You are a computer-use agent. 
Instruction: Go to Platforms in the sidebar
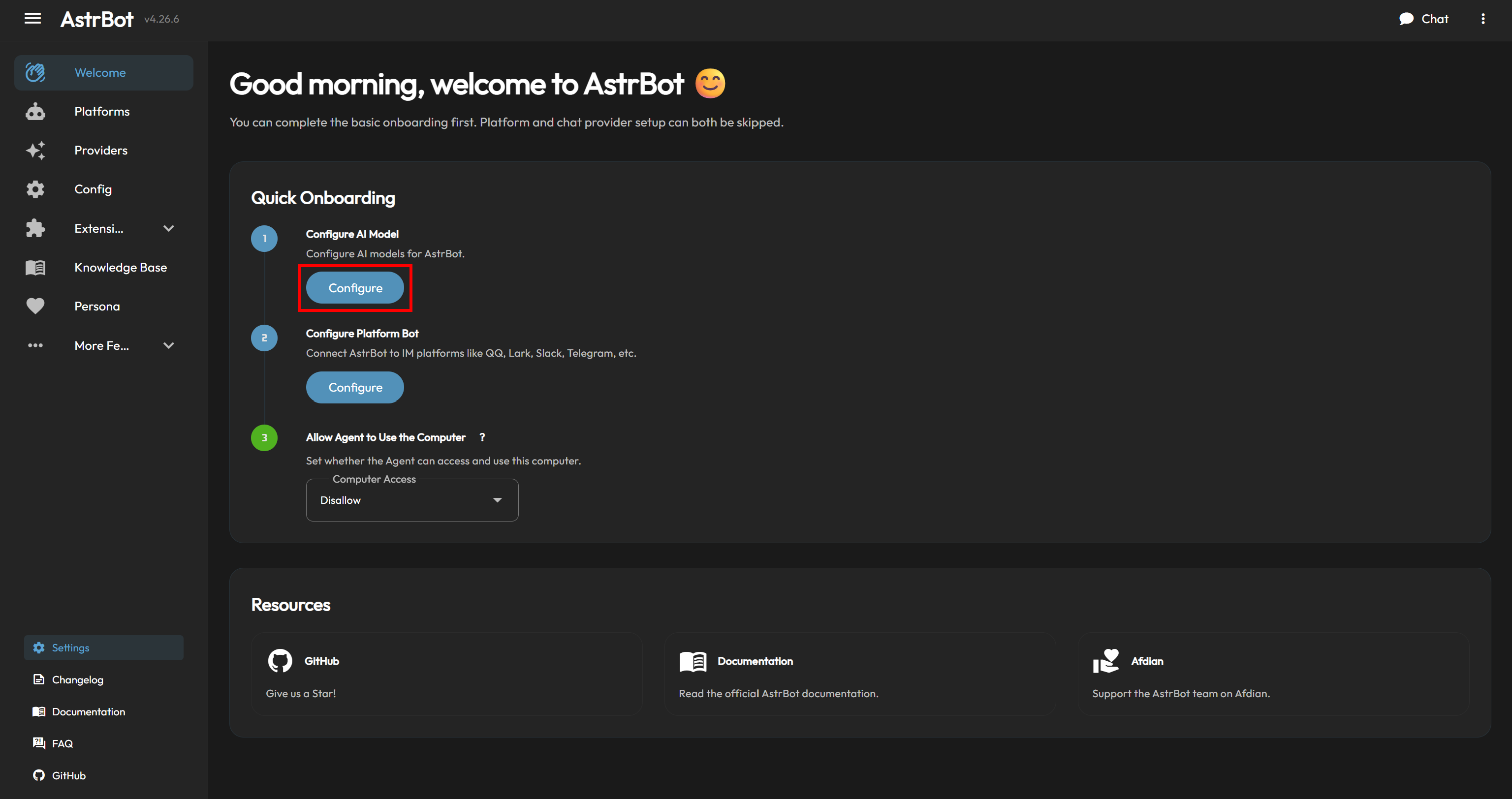[104, 112]
